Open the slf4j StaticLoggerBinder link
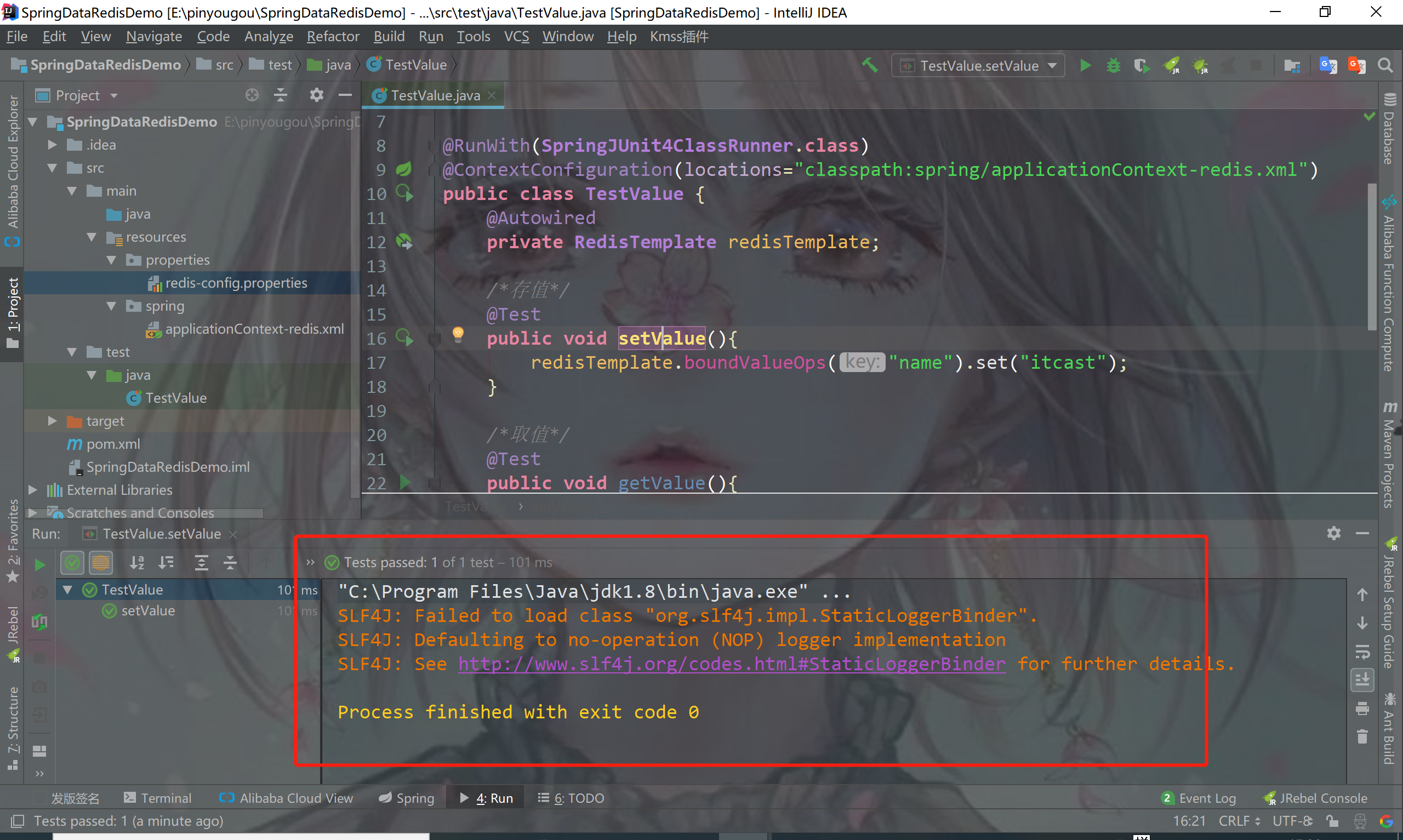This screenshot has height=840, width=1403. pos(731,664)
